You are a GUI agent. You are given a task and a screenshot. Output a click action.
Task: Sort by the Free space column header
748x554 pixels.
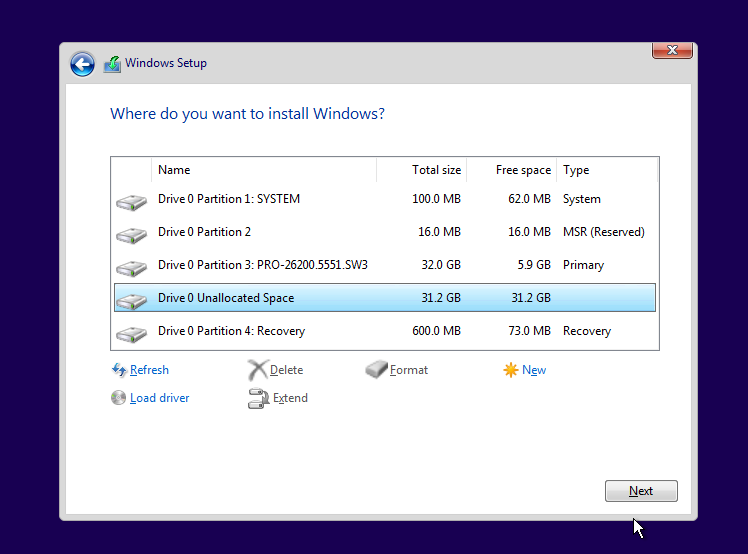pos(512,170)
